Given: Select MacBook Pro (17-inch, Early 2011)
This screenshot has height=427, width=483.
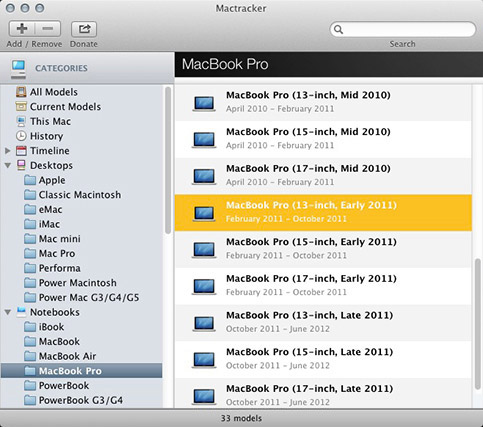Looking at the screenshot, I should tap(323, 286).
